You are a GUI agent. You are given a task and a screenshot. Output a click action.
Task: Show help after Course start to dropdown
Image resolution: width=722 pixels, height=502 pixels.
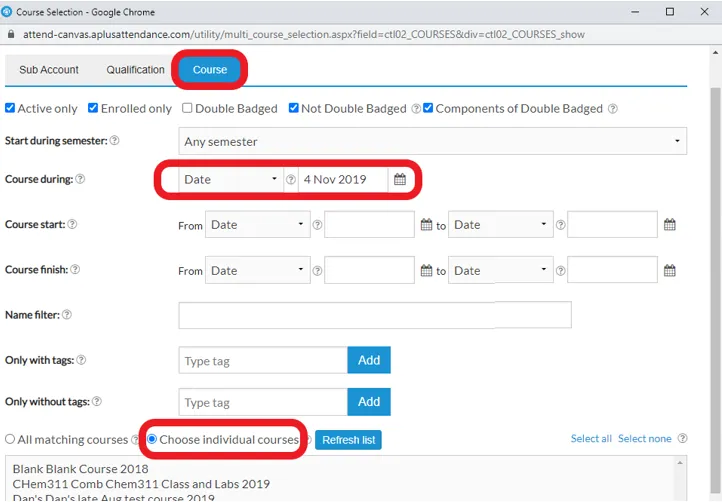(x=560, y=225)
